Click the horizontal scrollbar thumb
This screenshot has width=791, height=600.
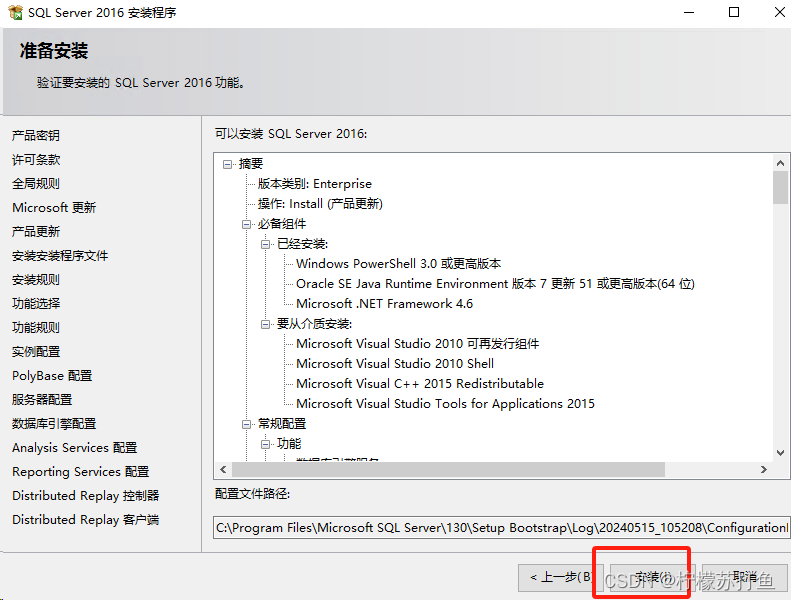point(448,470)
